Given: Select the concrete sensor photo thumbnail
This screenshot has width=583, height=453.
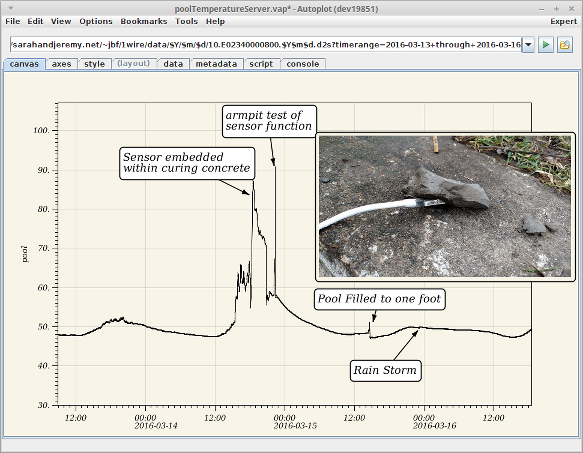Looking at the screenshot, I should pos(445,206).
